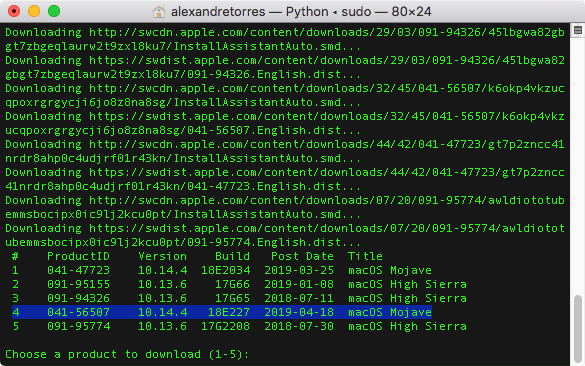585x366 pixels.
Task: Click build number 18E2034
Action: [226, 270]
